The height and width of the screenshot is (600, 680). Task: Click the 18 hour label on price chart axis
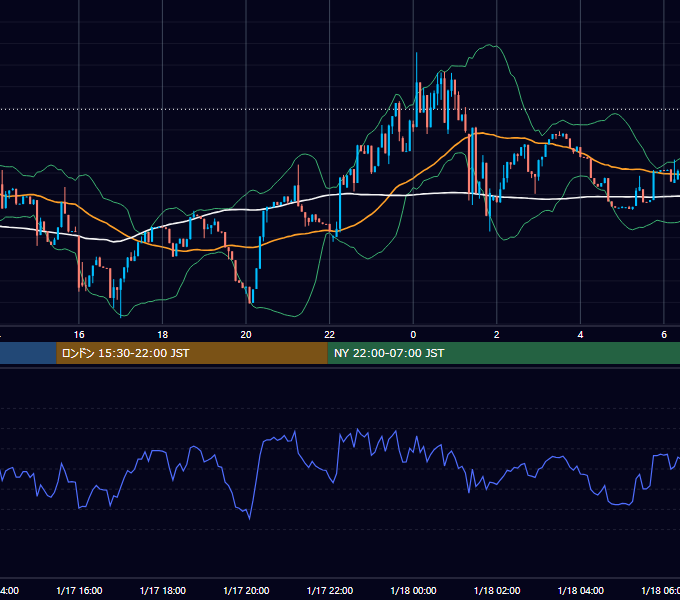163,335
